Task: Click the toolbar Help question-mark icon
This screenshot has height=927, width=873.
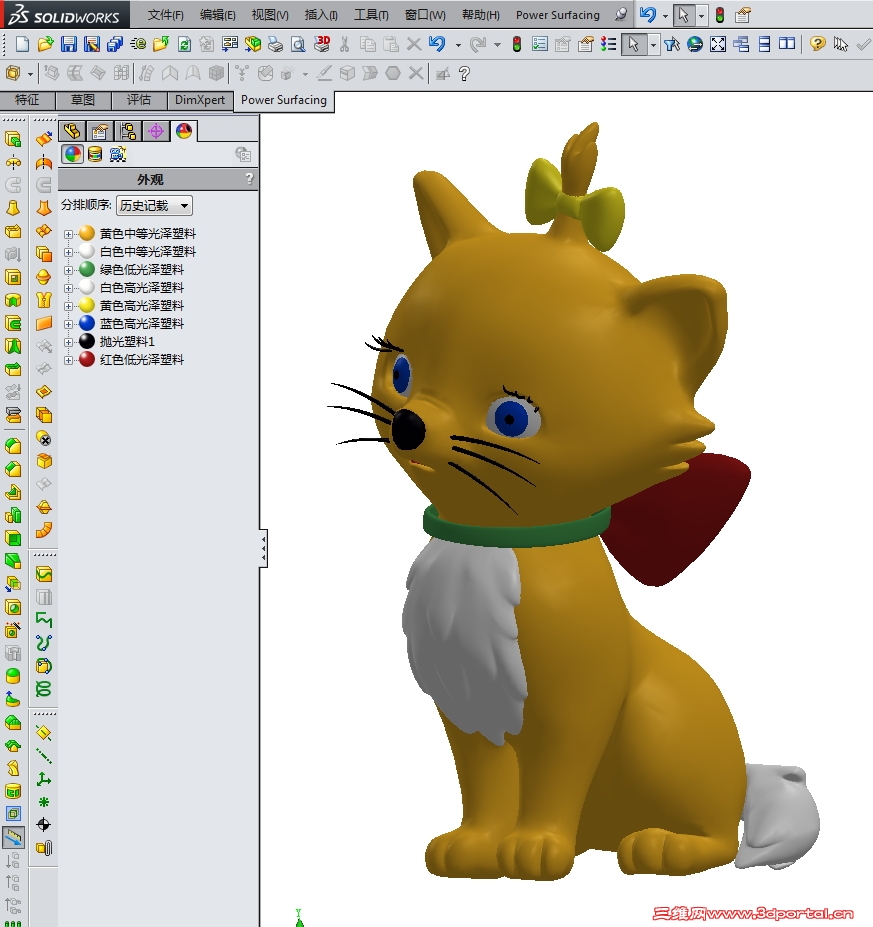Action: coord(818,46)
